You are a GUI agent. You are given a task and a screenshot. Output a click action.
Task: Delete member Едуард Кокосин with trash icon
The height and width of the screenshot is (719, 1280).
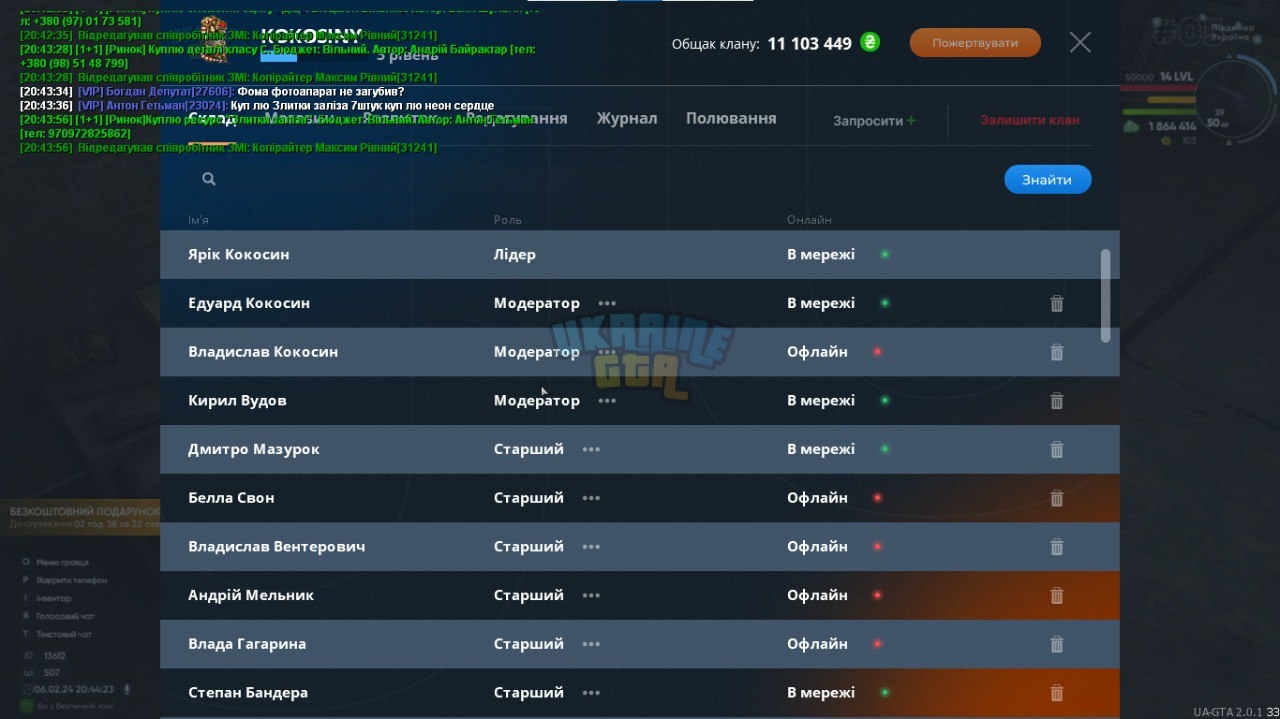tap(1056, 303)
